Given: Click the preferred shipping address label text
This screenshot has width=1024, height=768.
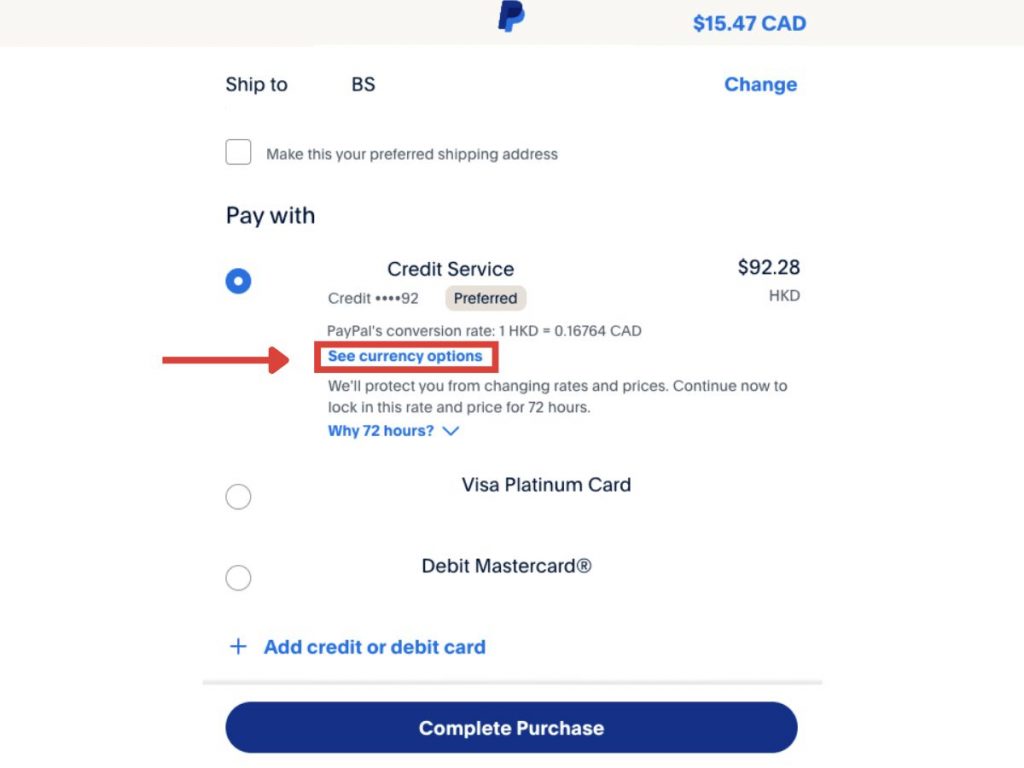Looking at the screenshot, I should 412,154.
